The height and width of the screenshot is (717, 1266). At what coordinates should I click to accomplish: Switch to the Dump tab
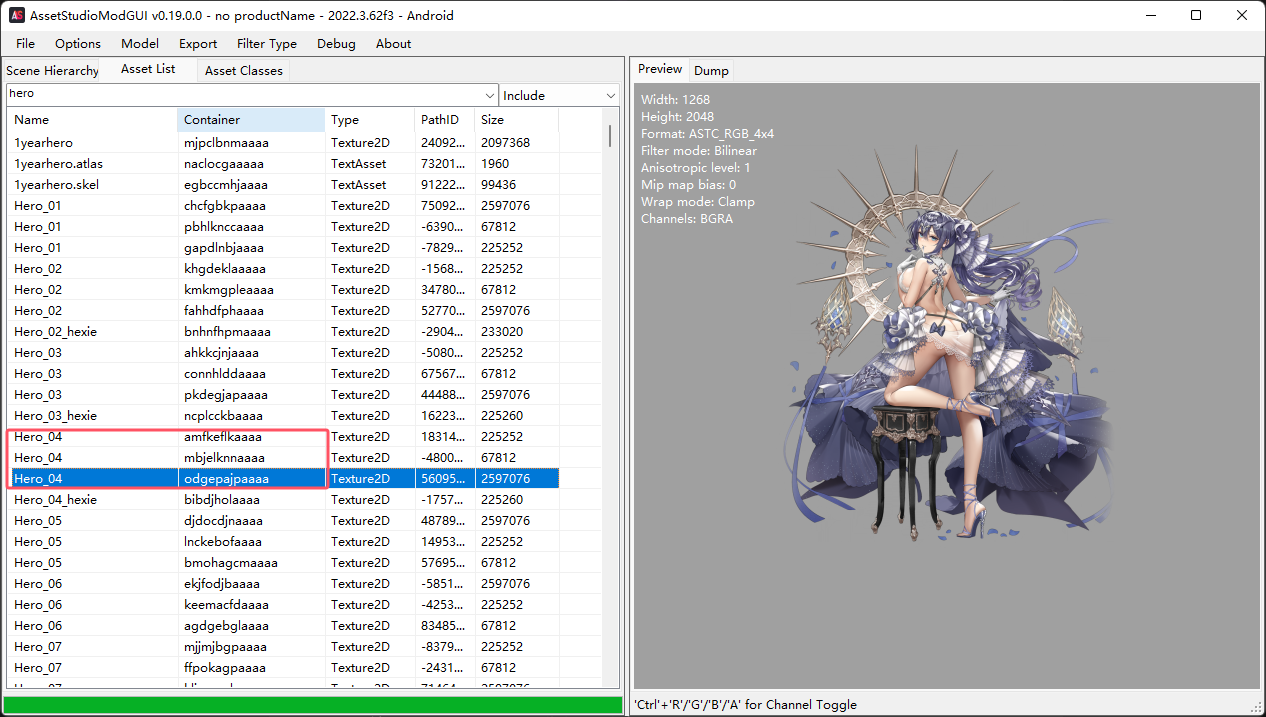[711, 71]
